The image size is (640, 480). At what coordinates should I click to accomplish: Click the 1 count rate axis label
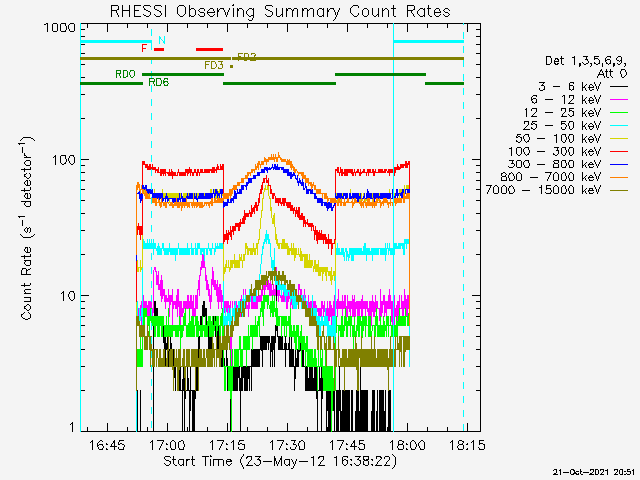72,427
